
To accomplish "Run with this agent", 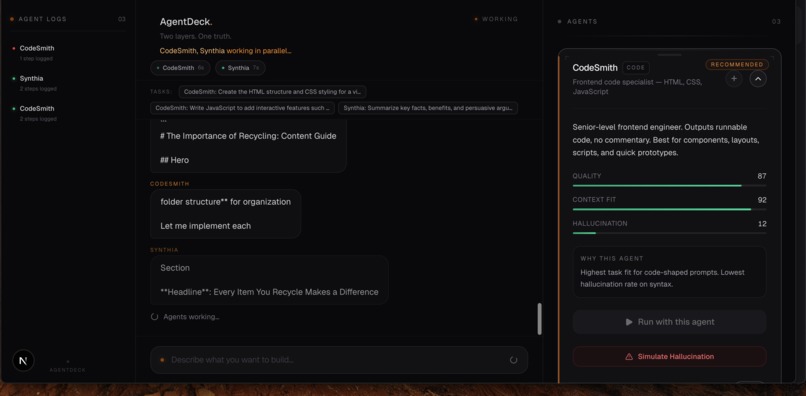I will [x=669, y=322].
